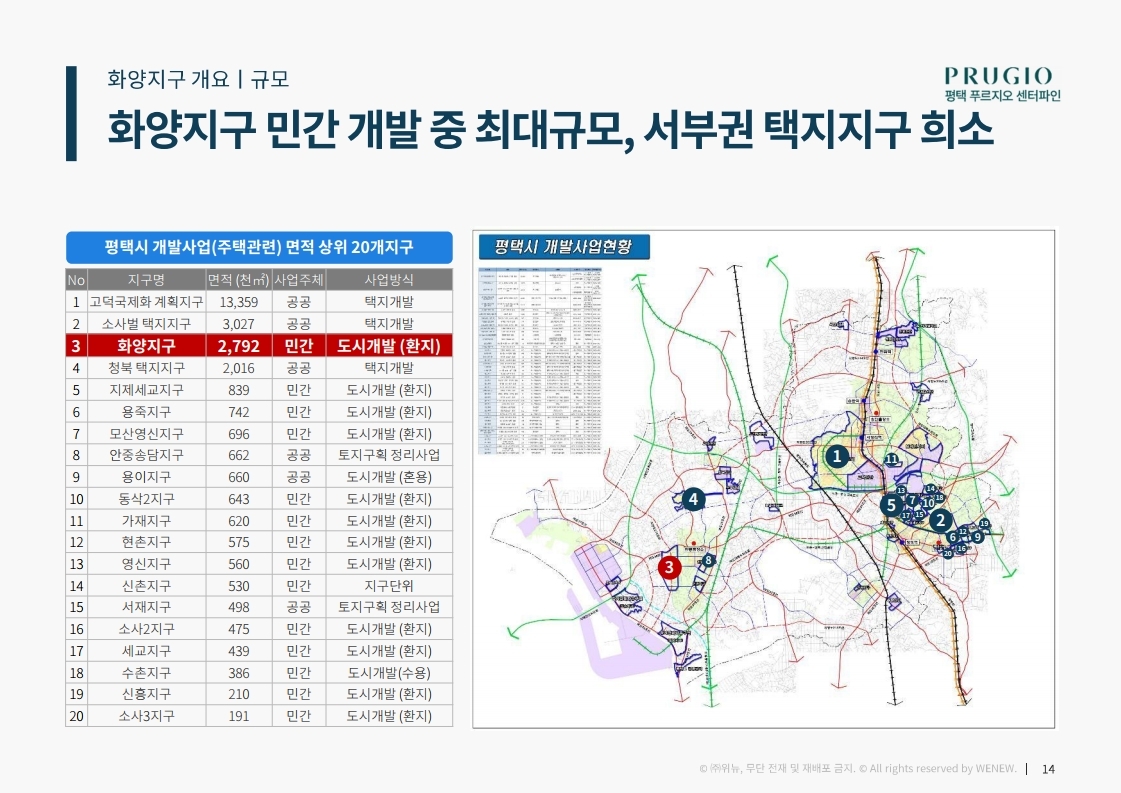Click the area value '839'
This screenshot has height=793, width=1121.
(239, 390)
